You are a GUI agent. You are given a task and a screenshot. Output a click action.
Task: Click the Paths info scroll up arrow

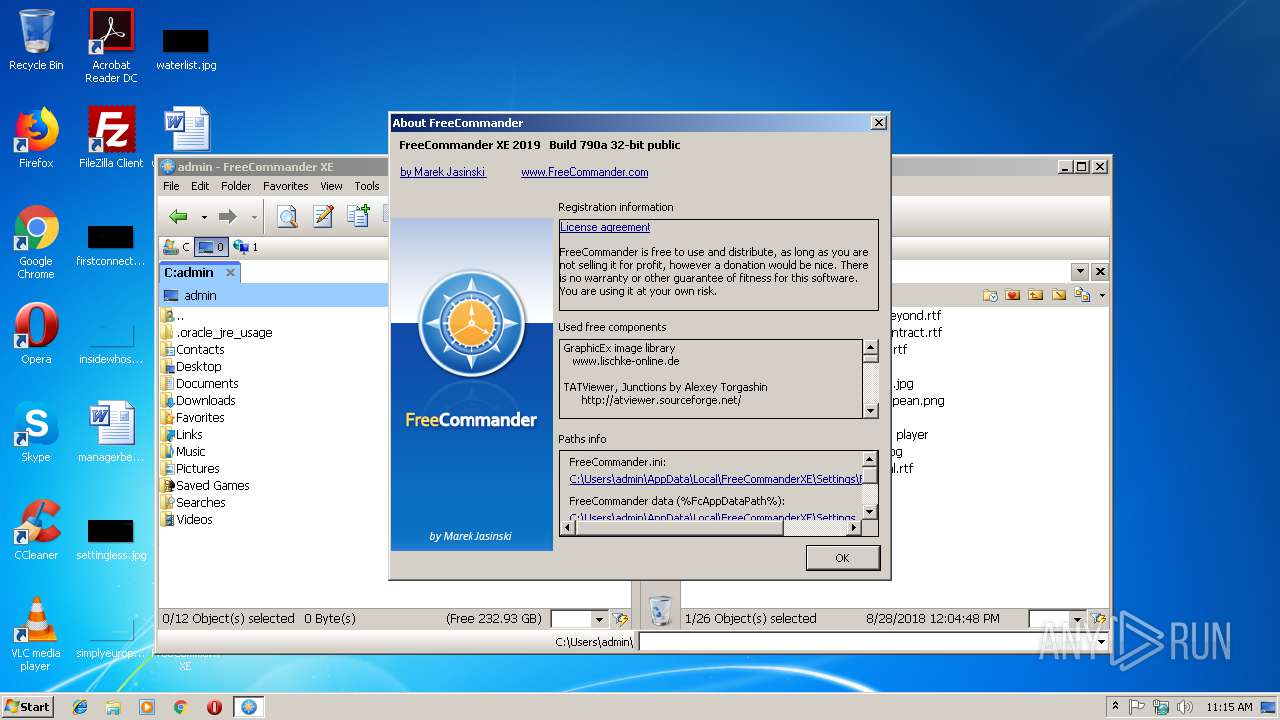point(870,459)
